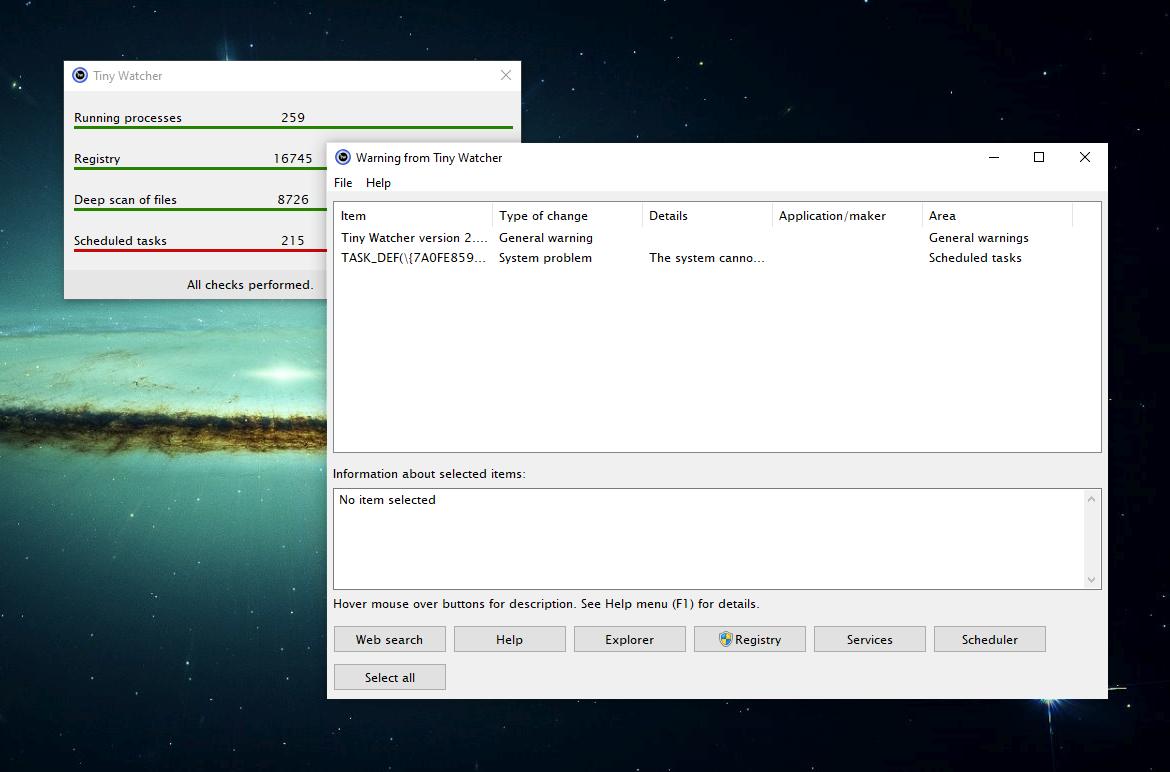The image size is (1170, 772).
Task: Click the Area column header
Action: click(x=998, y=216)
